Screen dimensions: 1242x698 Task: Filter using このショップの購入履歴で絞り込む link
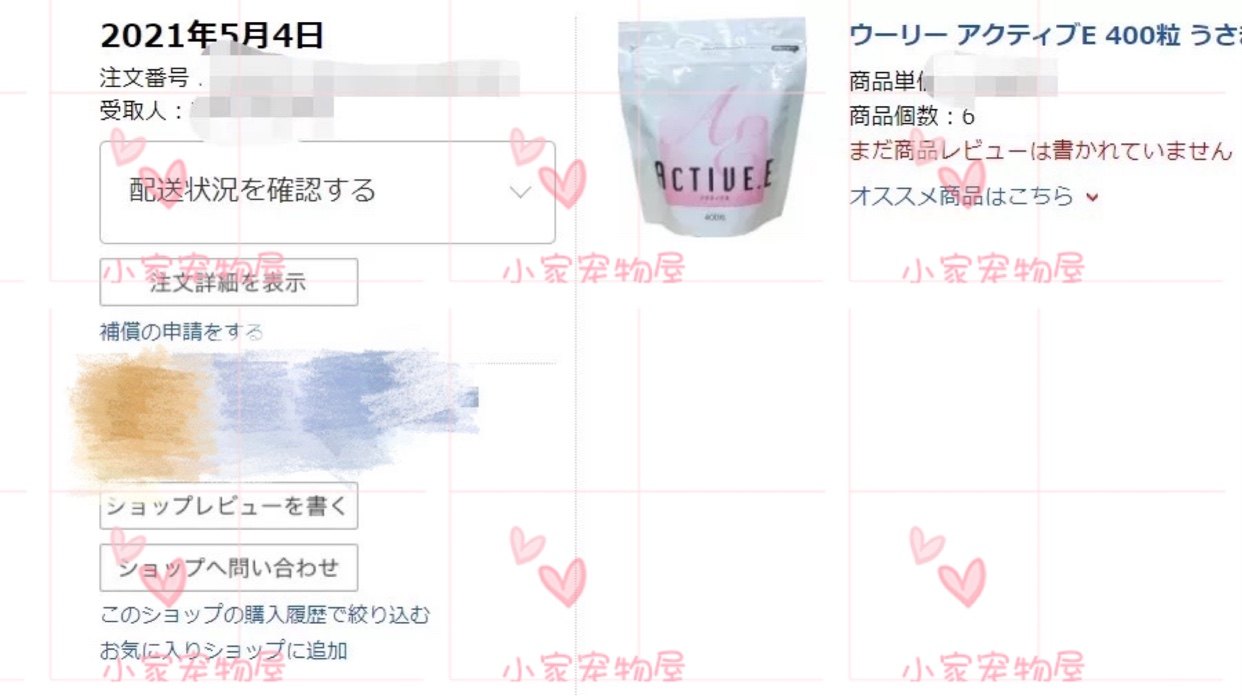[x=265, y=614]
